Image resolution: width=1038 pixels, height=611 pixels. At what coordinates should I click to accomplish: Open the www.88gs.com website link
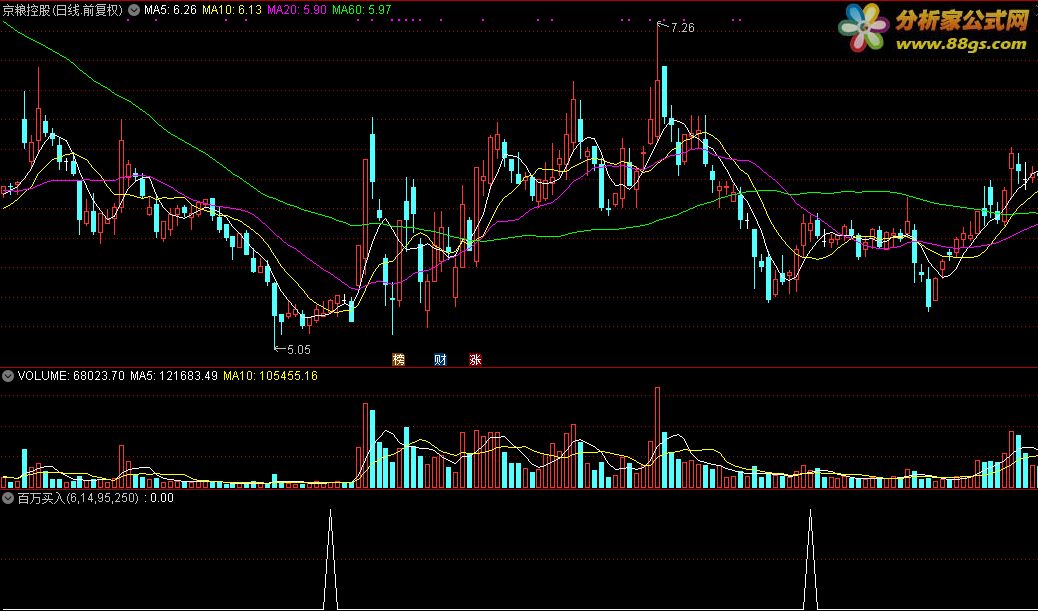tap(961, 44)
